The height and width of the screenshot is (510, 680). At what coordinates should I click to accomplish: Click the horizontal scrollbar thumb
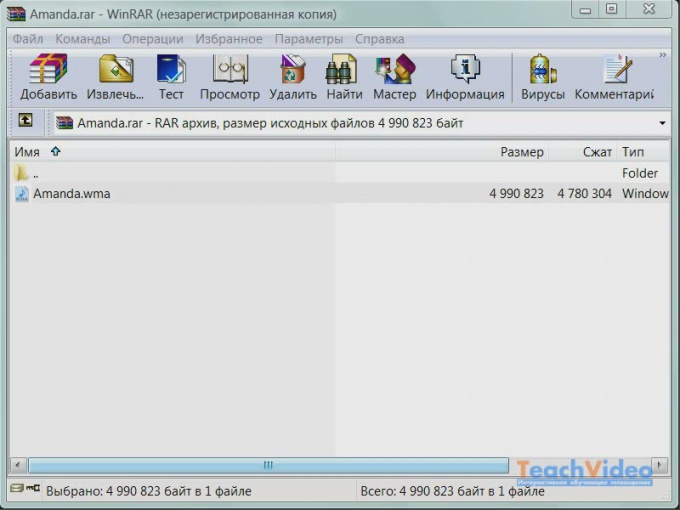pos(267,465)
